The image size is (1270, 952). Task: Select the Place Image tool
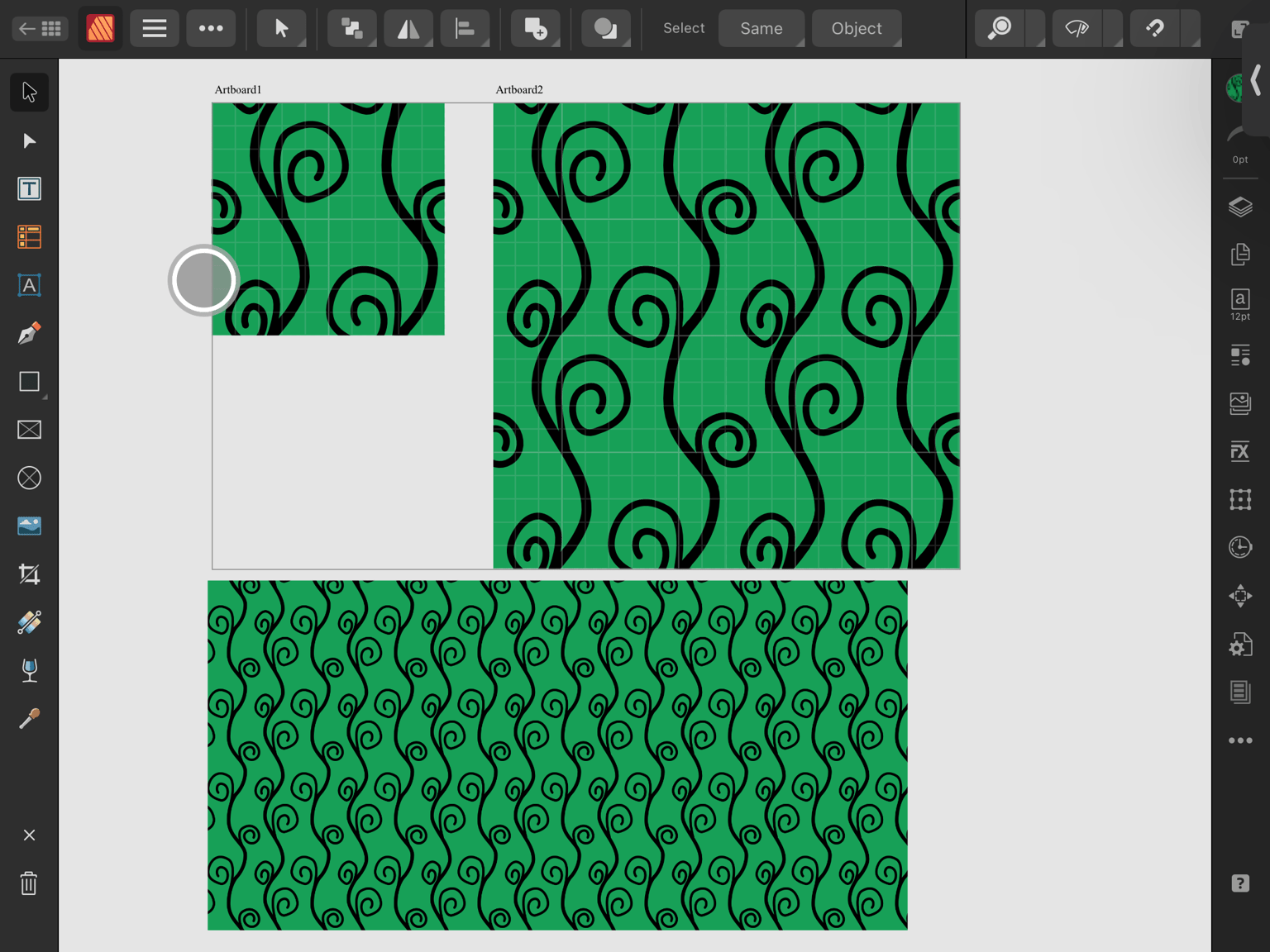(x=29, y=526)
